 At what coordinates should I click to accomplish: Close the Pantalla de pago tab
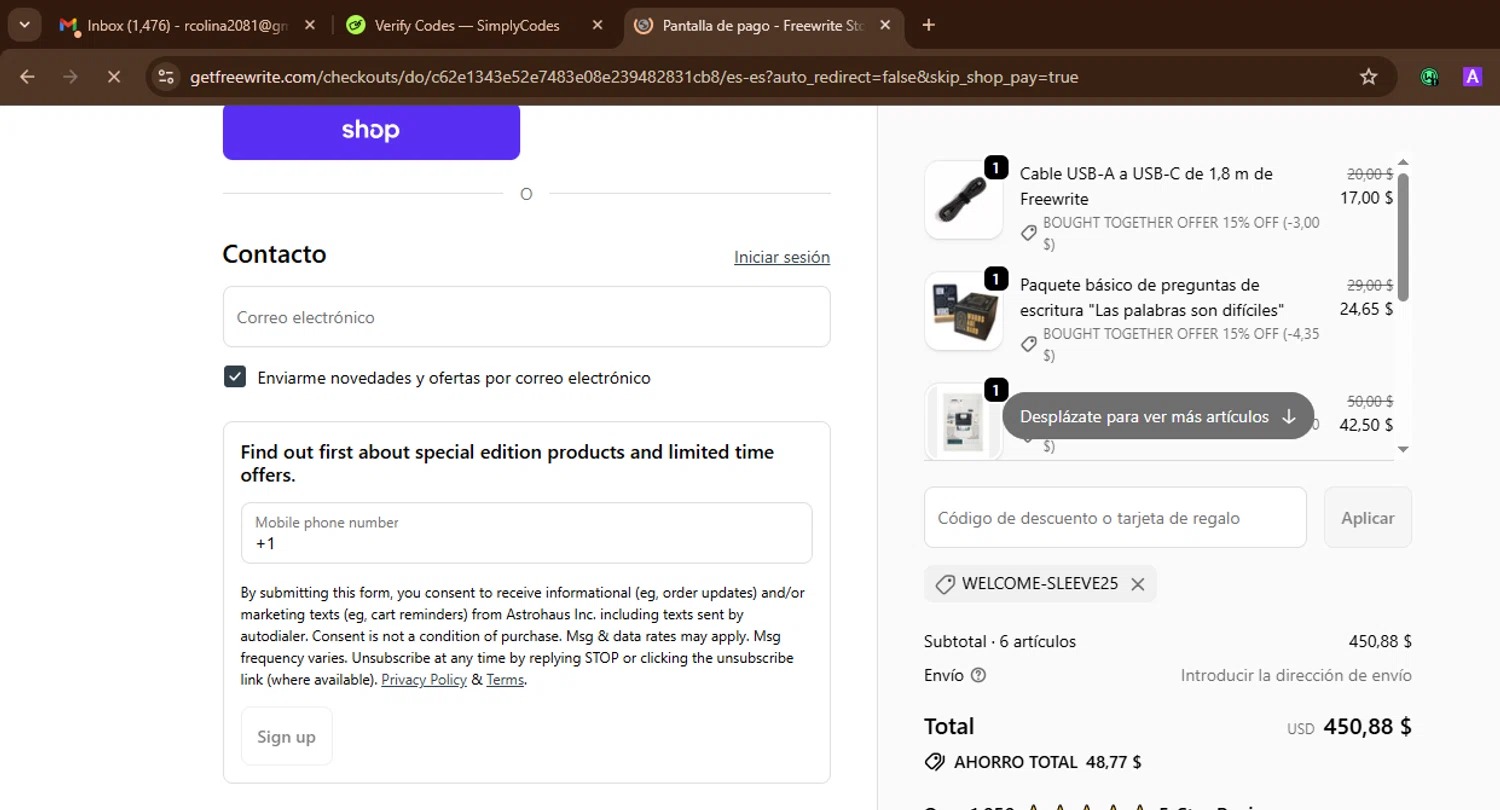(884, 25)
